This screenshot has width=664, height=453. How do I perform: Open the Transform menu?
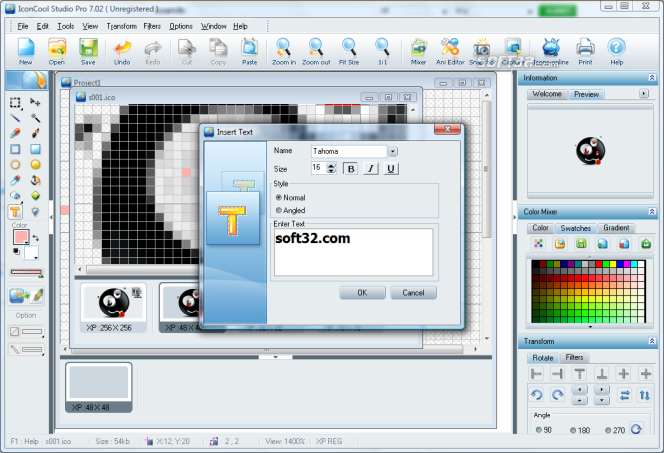click(x=122, y=26)
